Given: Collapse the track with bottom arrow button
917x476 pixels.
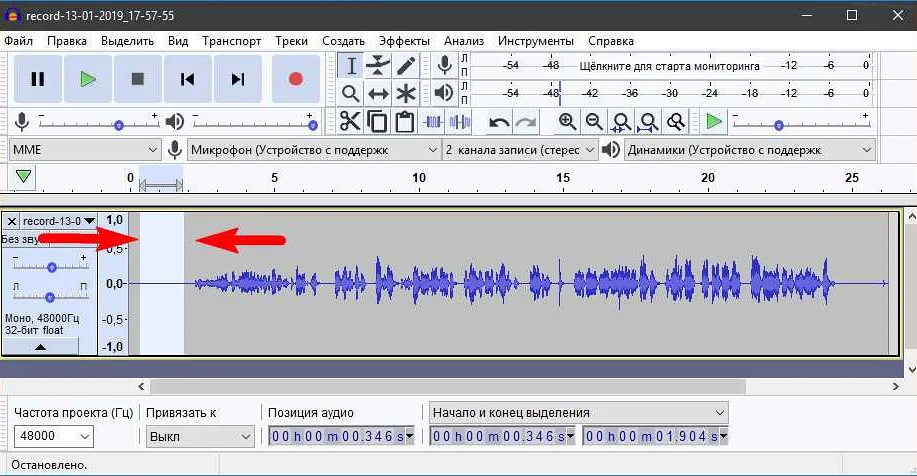Looking at the screenshot, I should (x=40, y=346).
